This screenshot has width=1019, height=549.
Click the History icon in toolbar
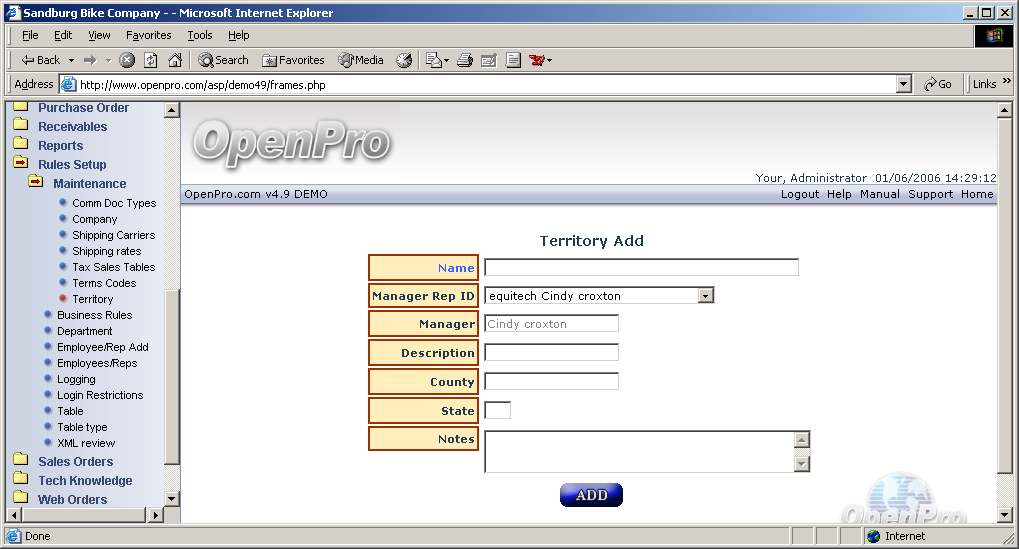pyautogui.click(x=404, y=60)
